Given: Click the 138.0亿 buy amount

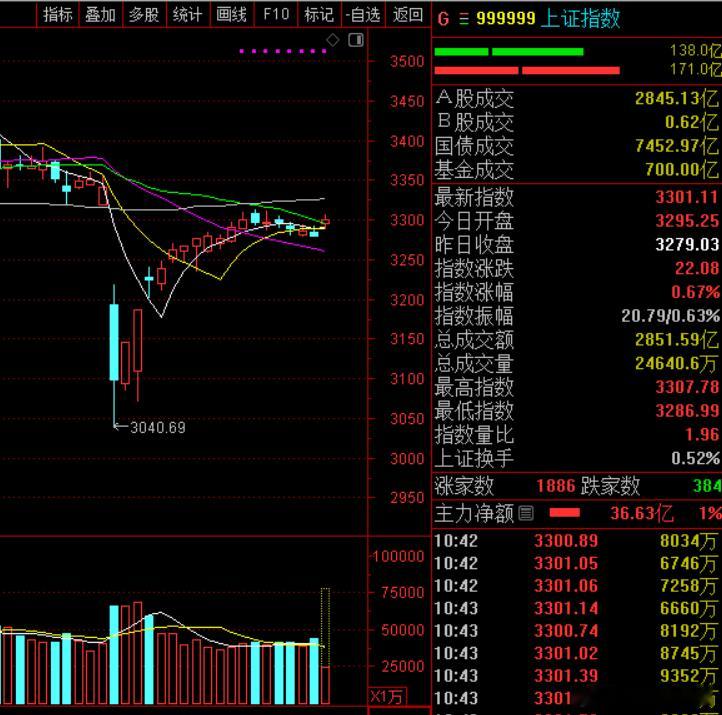Looking at the screenshot, I should (x=695, y=50).
